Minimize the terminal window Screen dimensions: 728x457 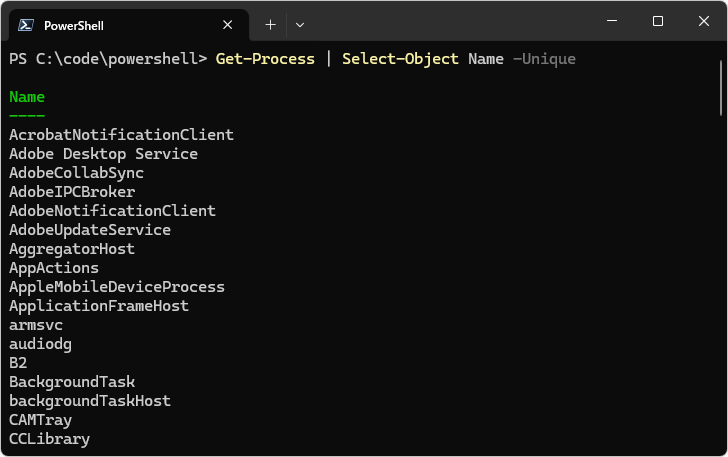tap(612, 21)
